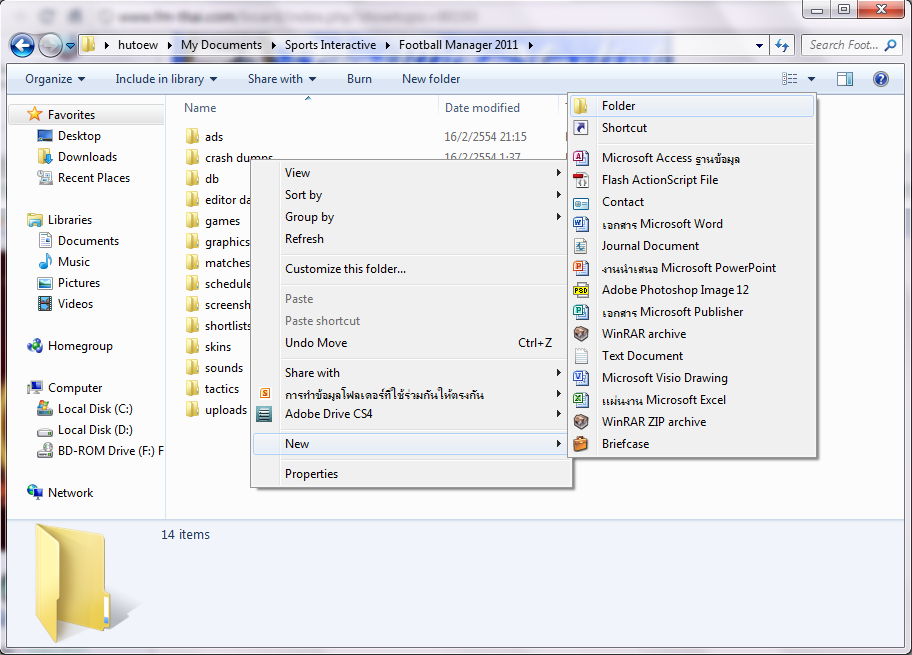
Task: Click hutoew breadcrumb segment
Action: [x=138, y=45]
